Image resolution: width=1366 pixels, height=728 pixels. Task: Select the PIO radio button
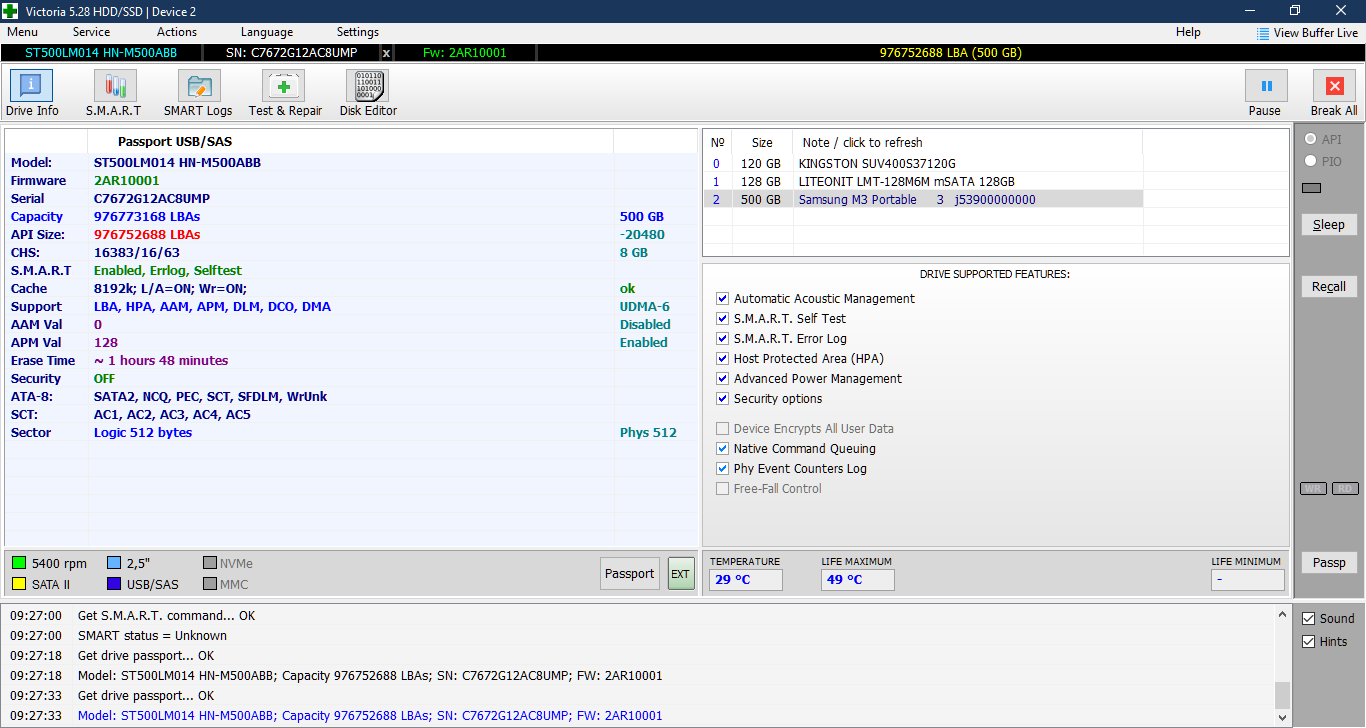coord(1310,162)
